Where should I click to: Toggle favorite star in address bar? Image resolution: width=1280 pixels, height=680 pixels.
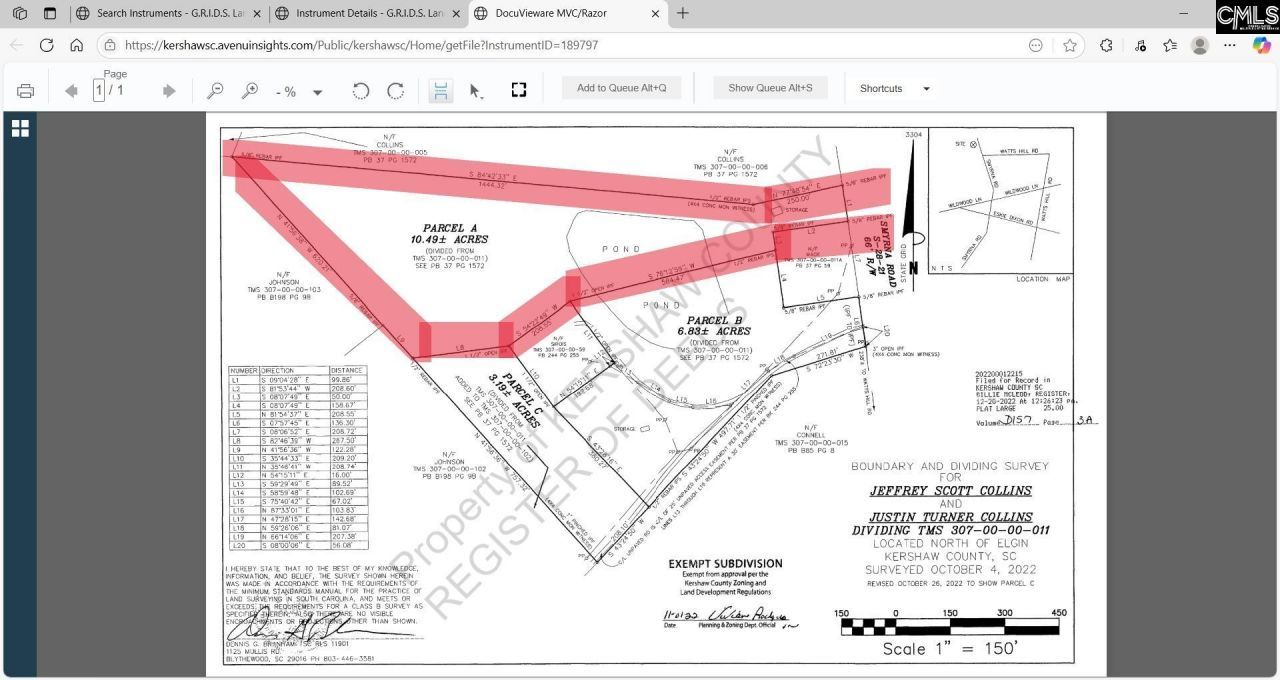tap(1070, 45)
